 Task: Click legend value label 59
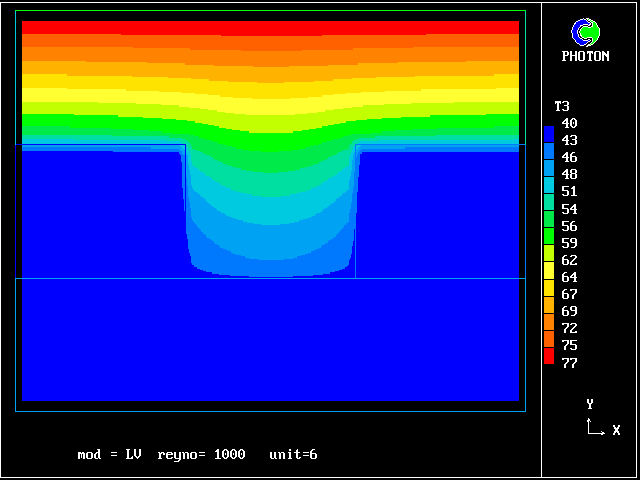(x=569, y=243)
